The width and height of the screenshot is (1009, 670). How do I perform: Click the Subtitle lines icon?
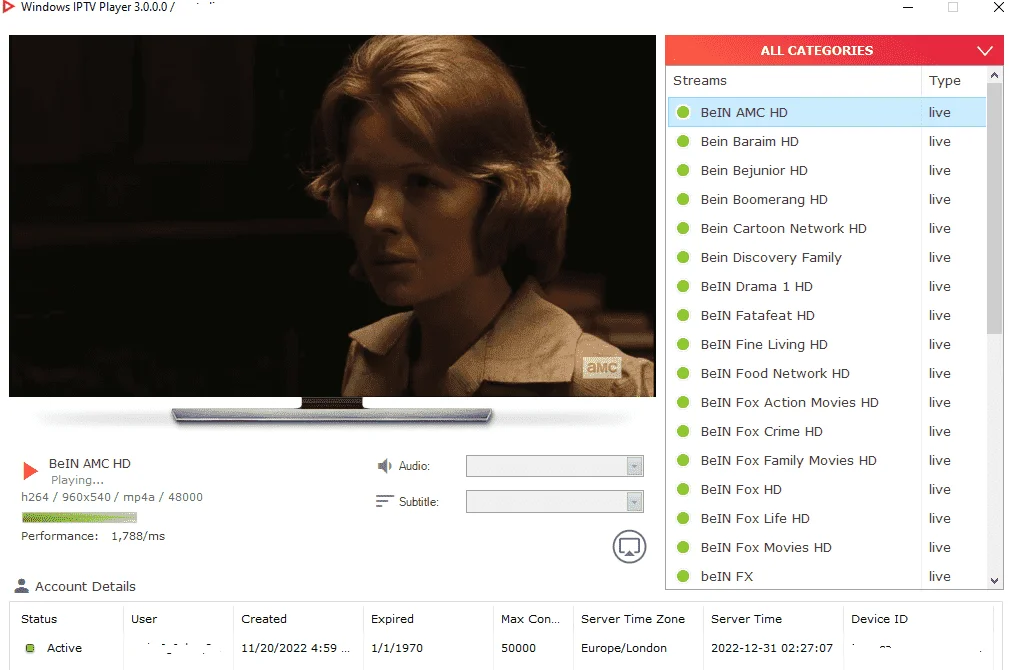pyautogui.click(x=384, y=501)
